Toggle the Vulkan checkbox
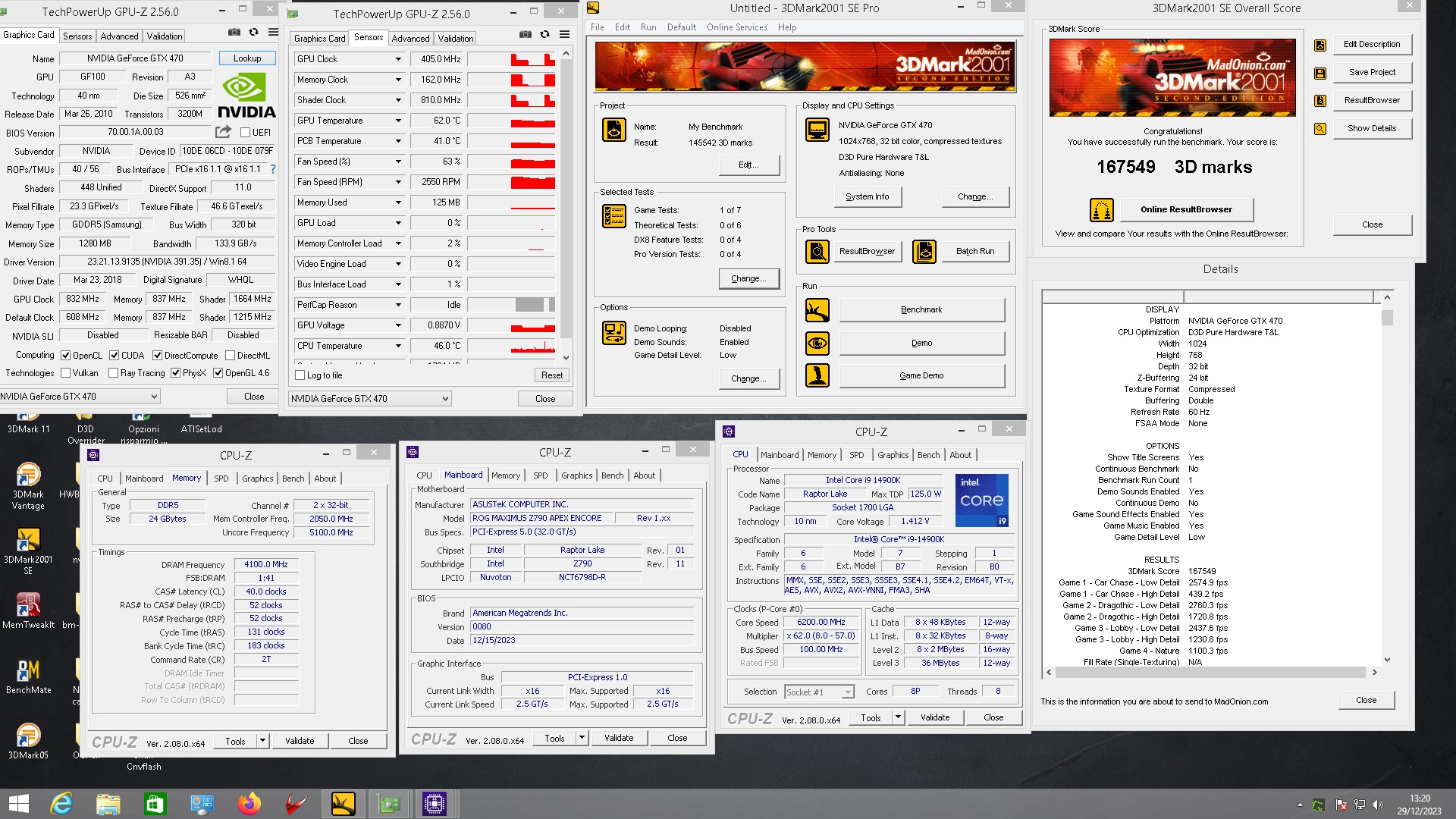Viewport: 1456px width, 819px height. (x=66, y=372)
